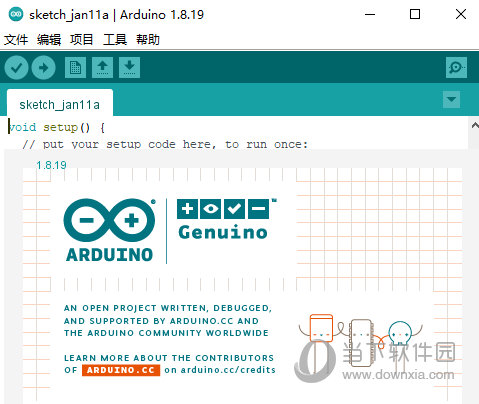The height and width of the screenshot is (404, 479).
Task: Open the Serial Monitor magnifier icon
Action: [x=456, y=67]
